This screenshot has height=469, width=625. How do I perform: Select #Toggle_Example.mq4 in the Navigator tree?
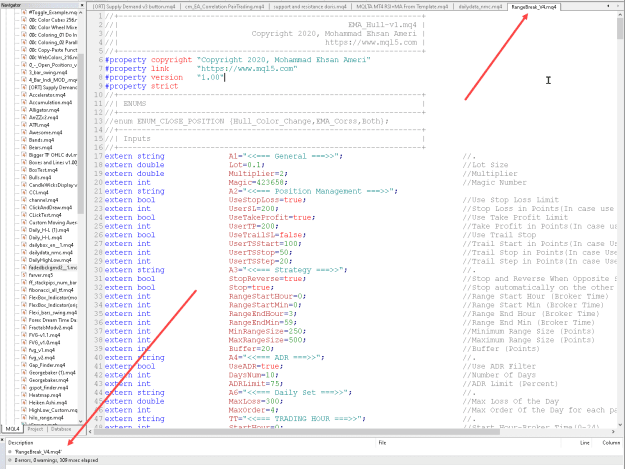[x=53, y=12]
